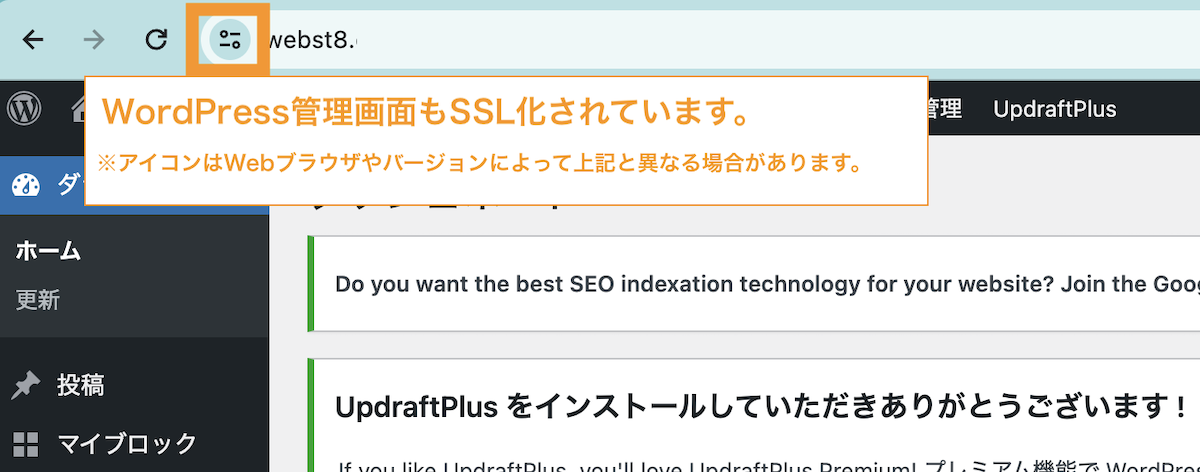
Task: Open the 更新 submenu link
Action: pos(37,299)
